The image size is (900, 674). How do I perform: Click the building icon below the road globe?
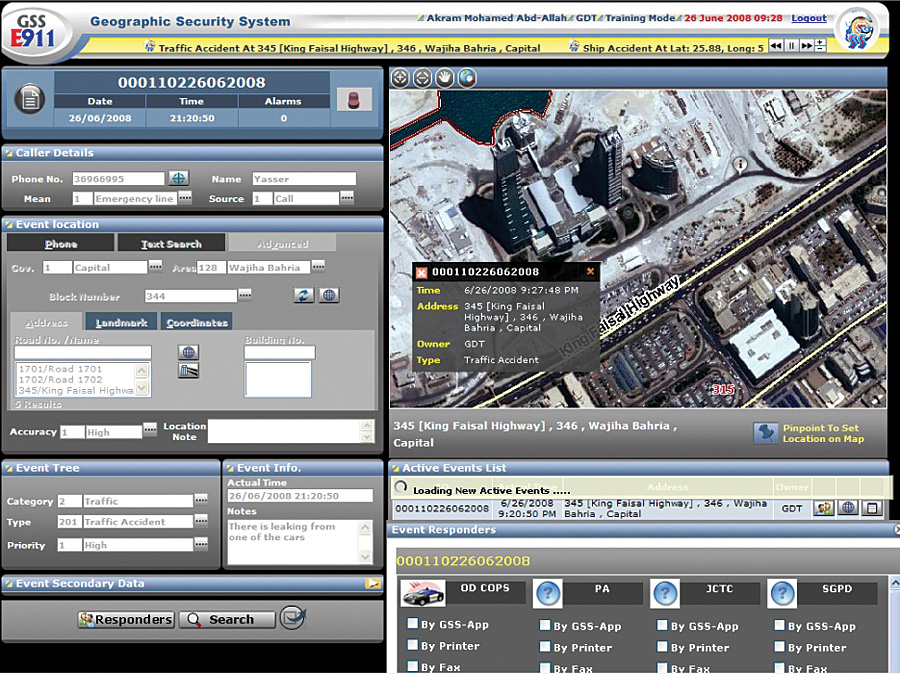tap(188, 371)
